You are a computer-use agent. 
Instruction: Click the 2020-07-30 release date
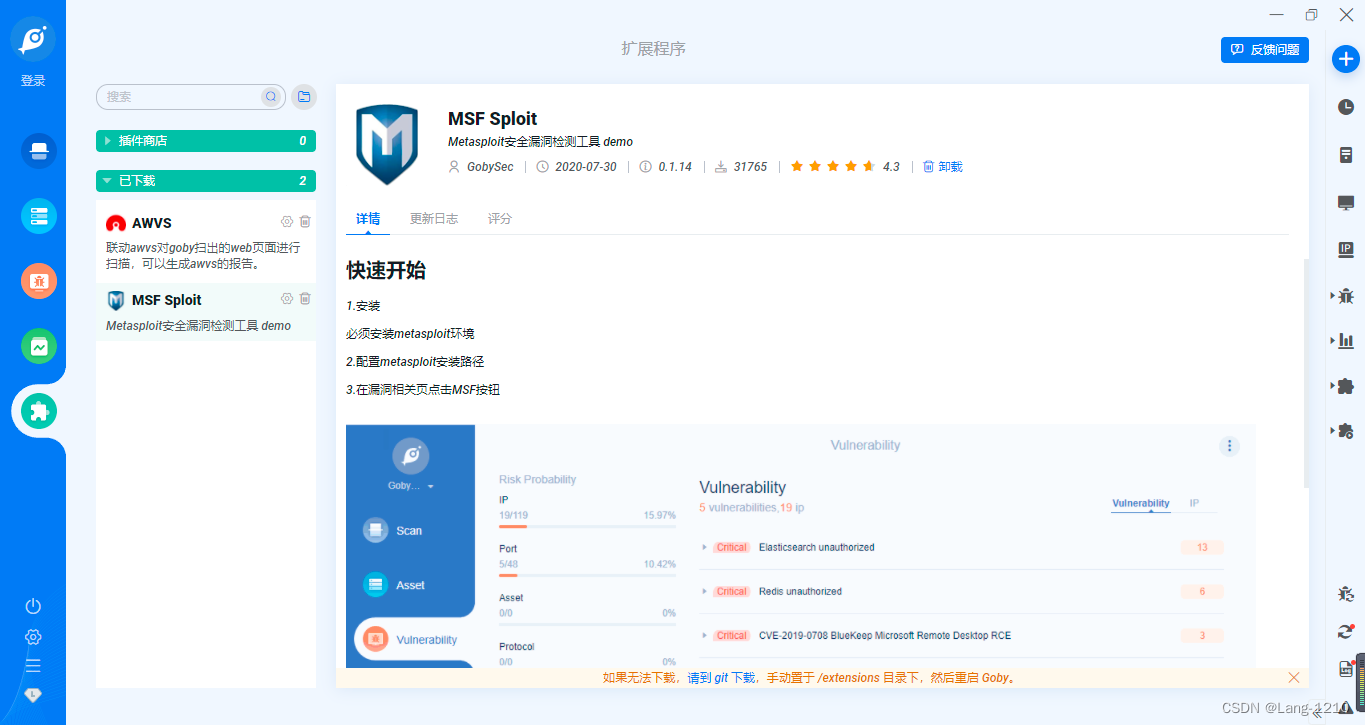click(585, 167)
